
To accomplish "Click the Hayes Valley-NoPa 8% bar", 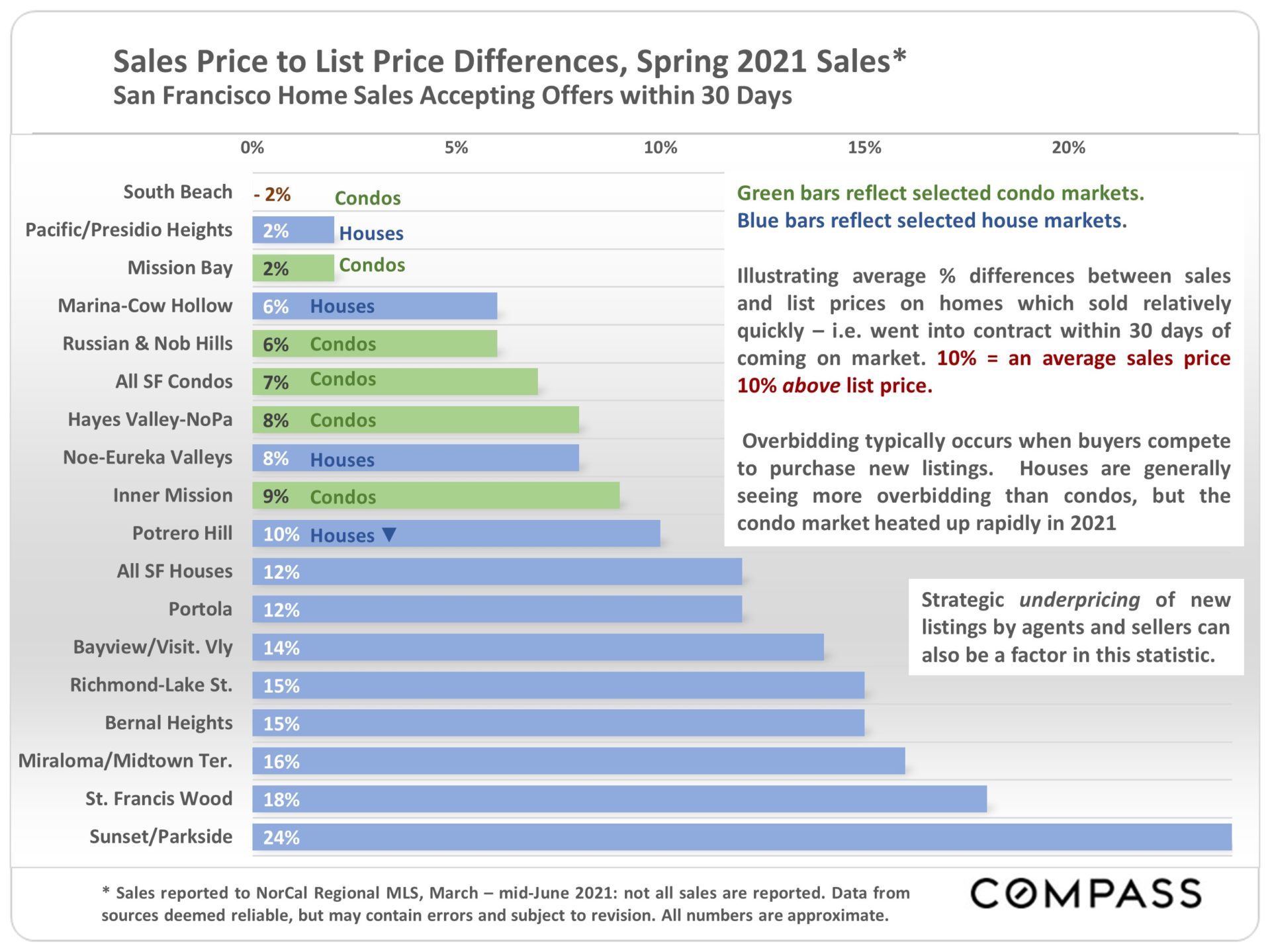I will [416, 420].
